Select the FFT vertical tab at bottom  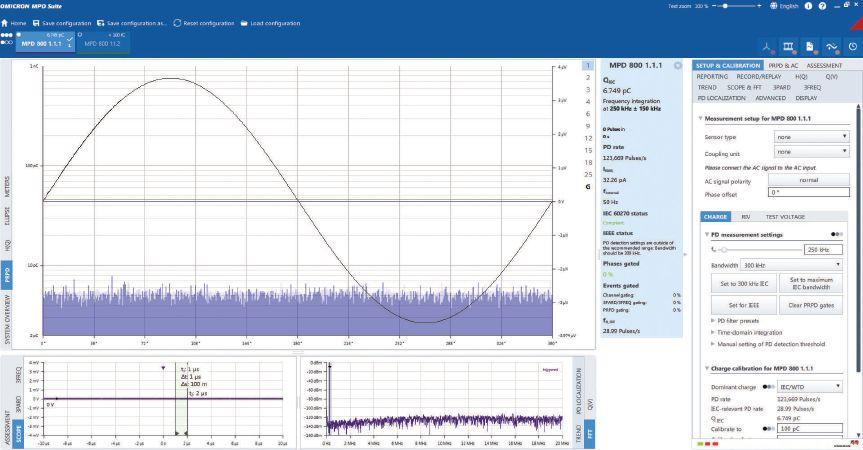coord(589,435)
